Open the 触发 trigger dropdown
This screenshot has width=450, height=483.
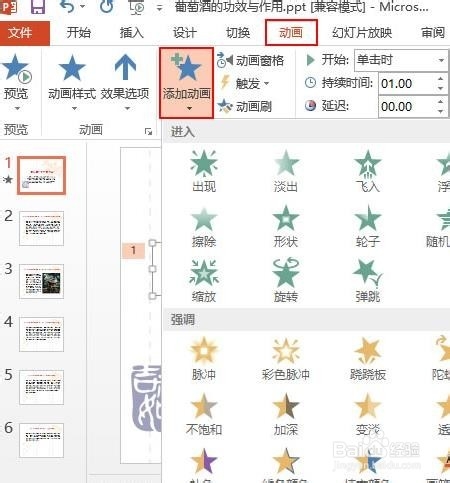click(x=244, y=83)
